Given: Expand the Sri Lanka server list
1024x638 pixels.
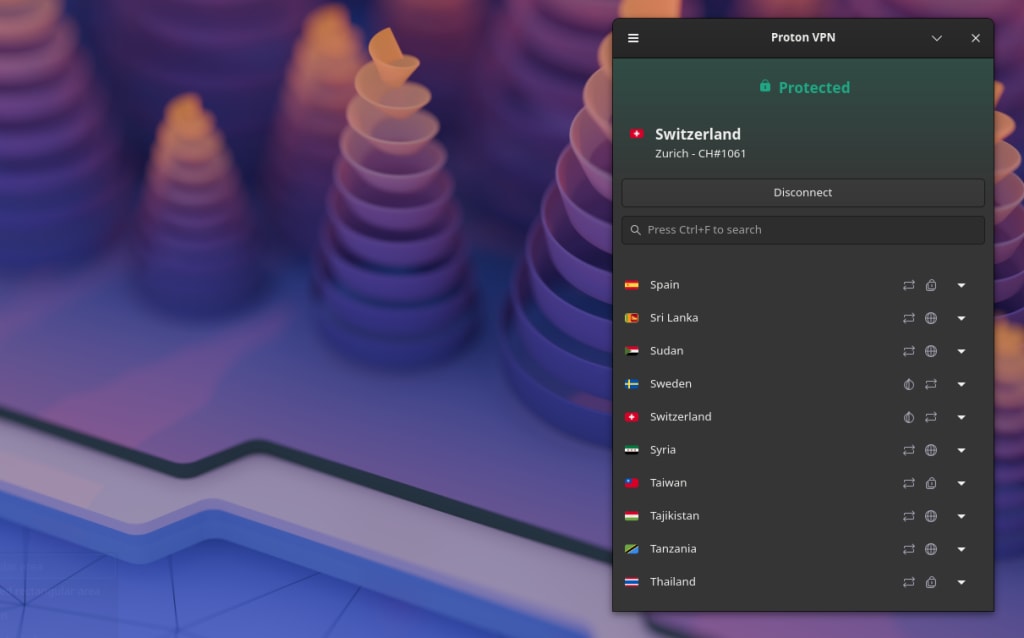Looking at the screenshot, I should [961, 318].
